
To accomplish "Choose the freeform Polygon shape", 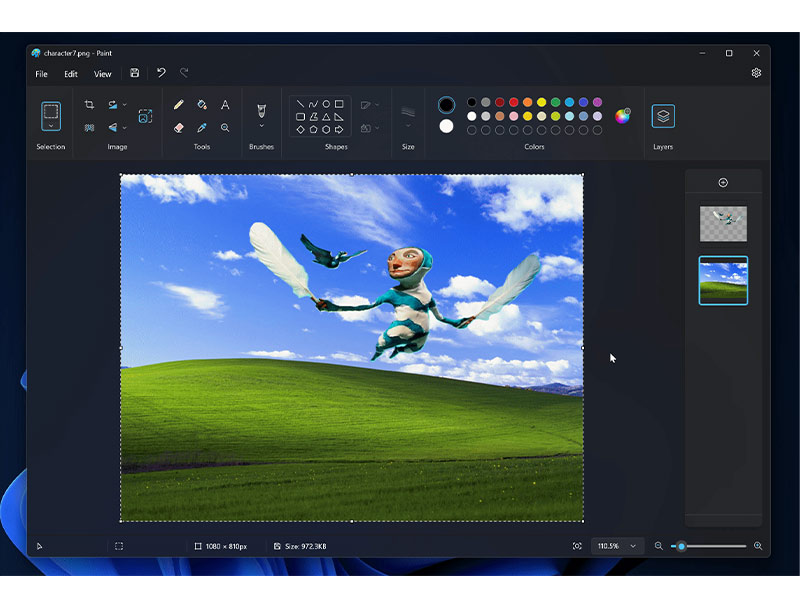I will tap(313, 117).
